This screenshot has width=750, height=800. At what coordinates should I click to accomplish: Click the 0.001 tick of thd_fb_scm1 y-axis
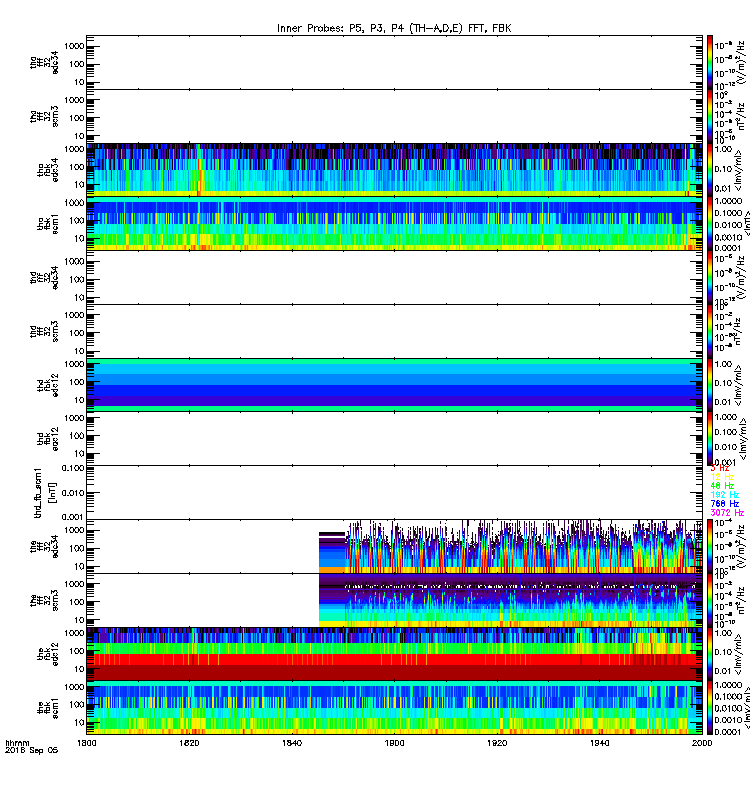click(72, 517)
